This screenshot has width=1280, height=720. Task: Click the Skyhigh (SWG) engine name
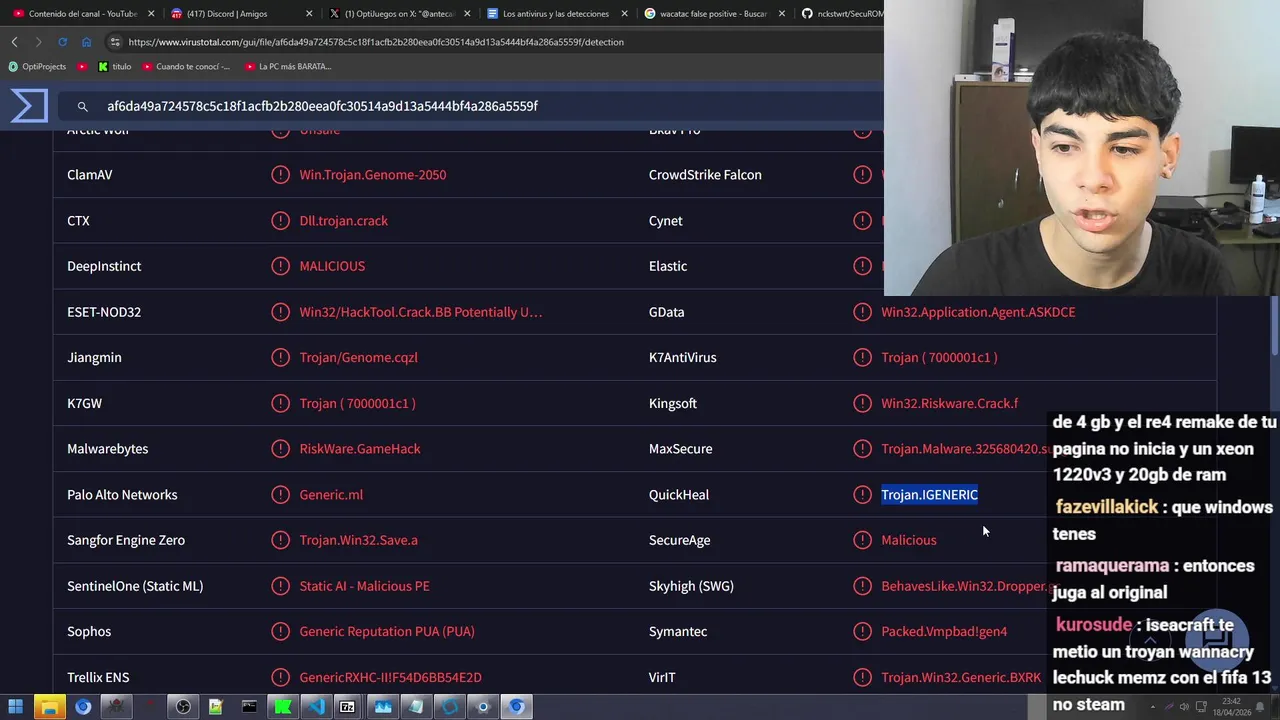click(691, 586)
